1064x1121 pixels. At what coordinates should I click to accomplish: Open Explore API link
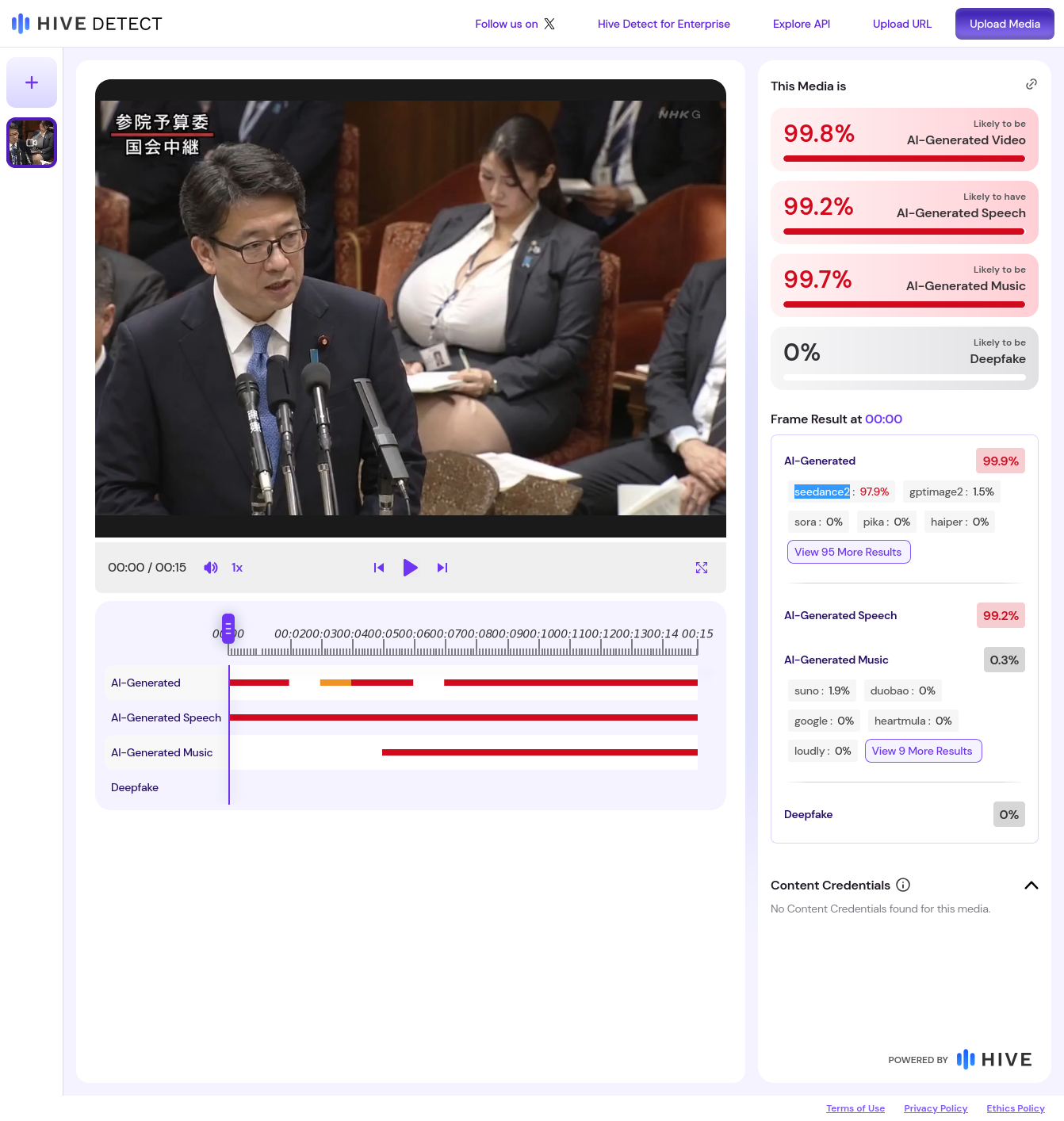click(802, 24)
